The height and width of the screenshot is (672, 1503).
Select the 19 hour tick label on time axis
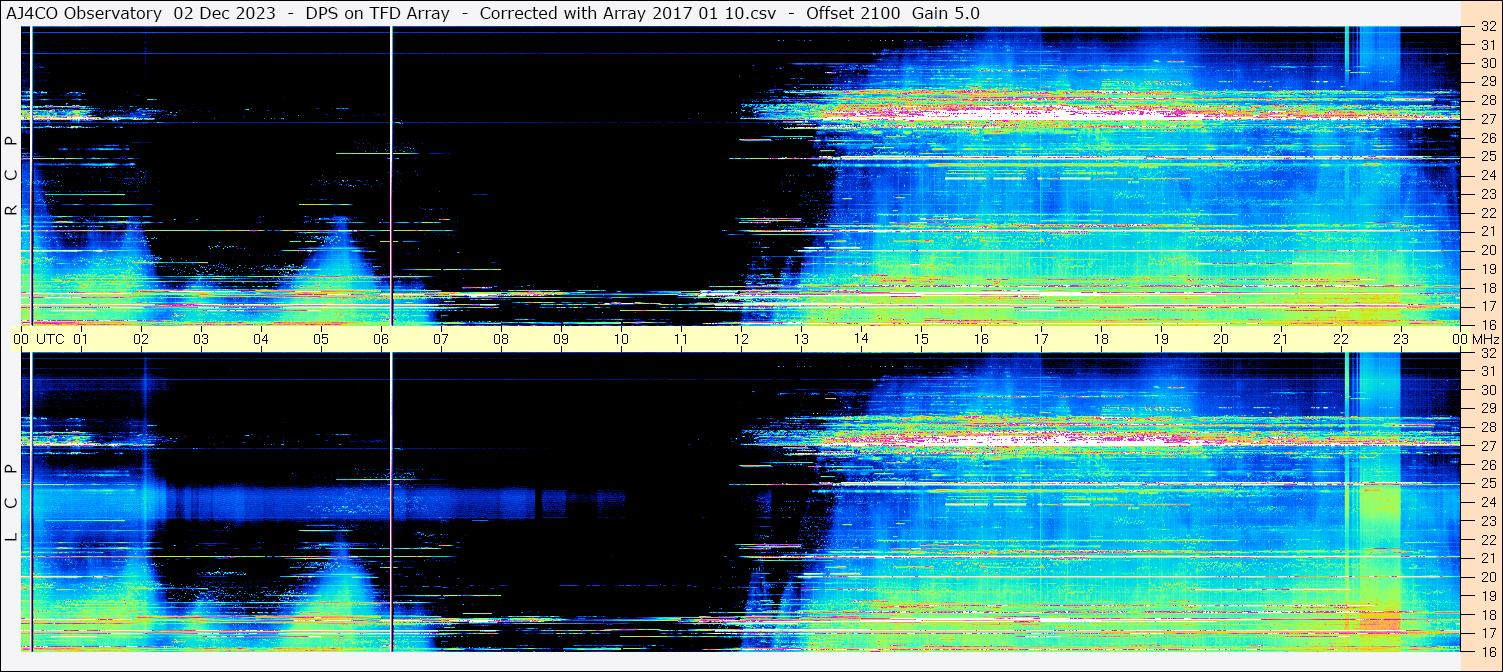1161,339
